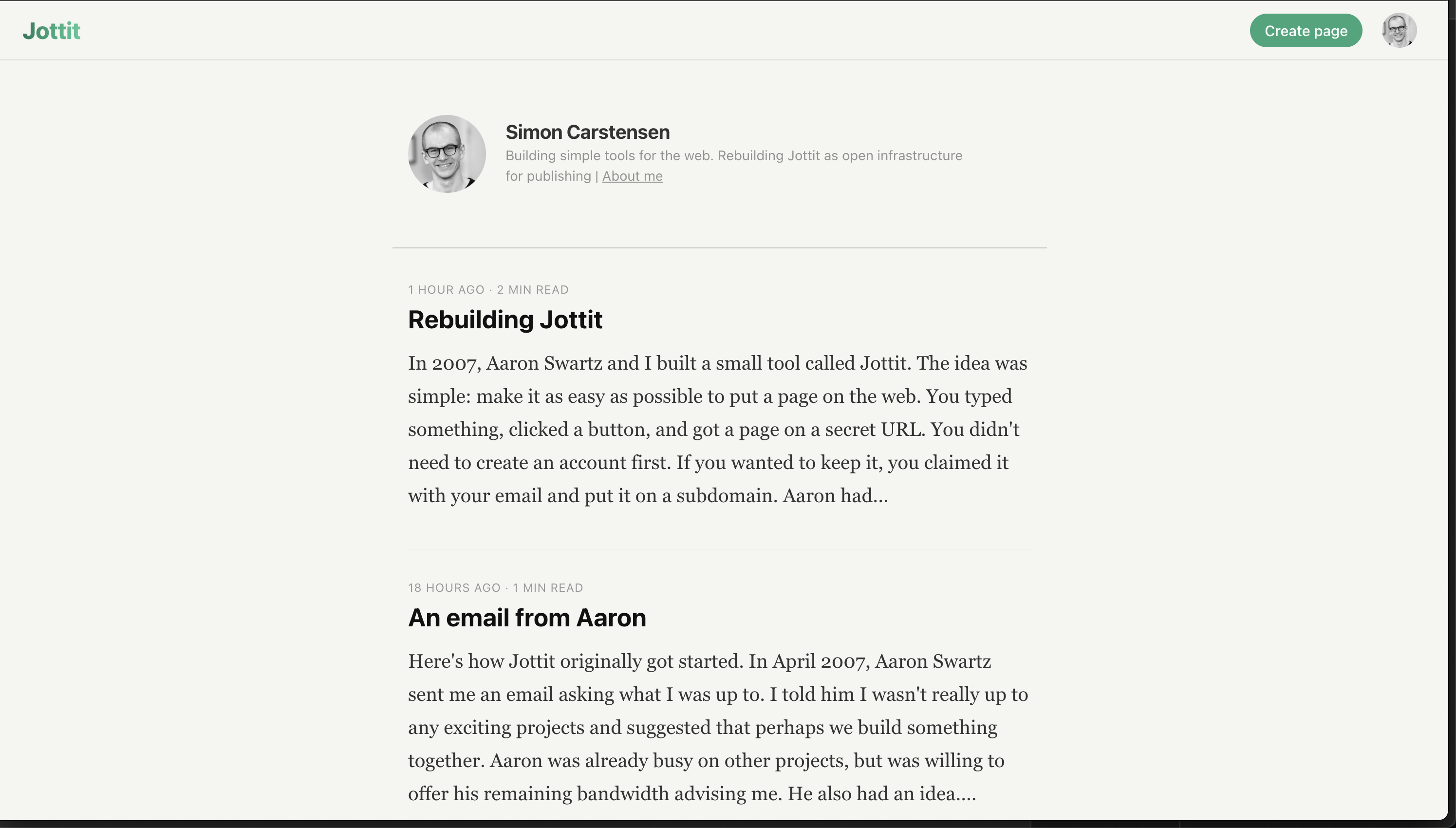Viewport: 1456px width, 828px height.
Task: Click the An email from Aaron excerpt
Action: coord(717,727)
